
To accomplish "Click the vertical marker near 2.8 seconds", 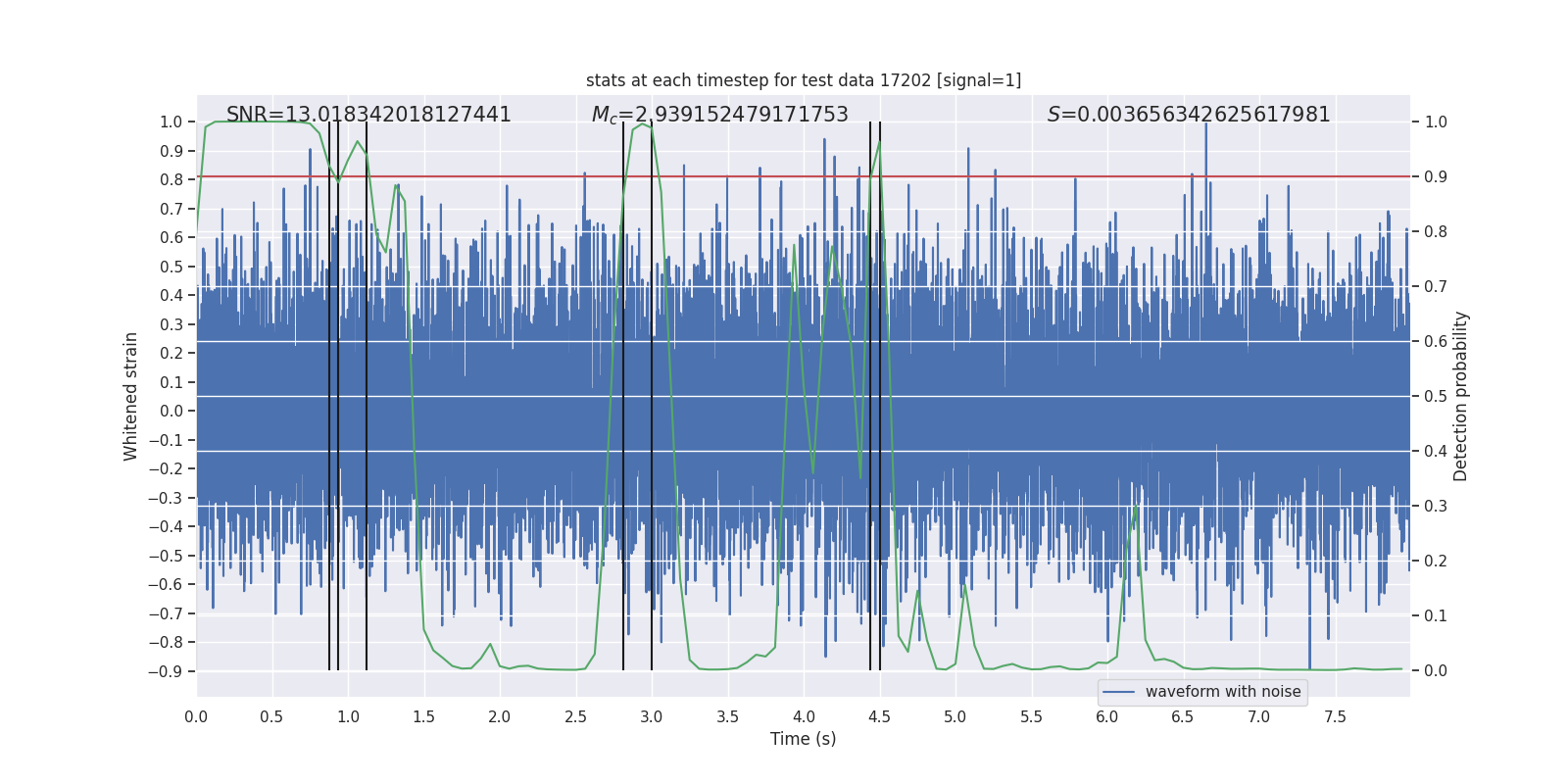I will coord(623,396).
